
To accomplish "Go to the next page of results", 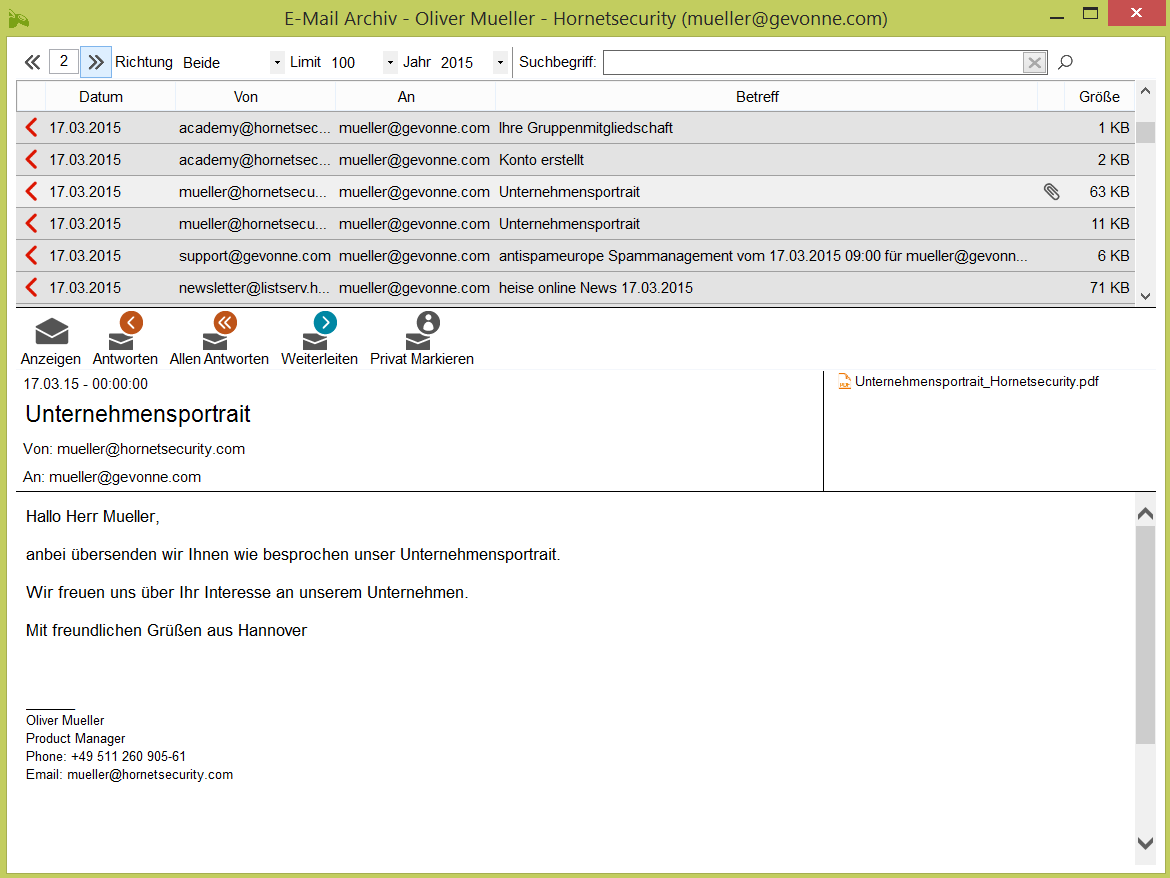I will point(96,62).
